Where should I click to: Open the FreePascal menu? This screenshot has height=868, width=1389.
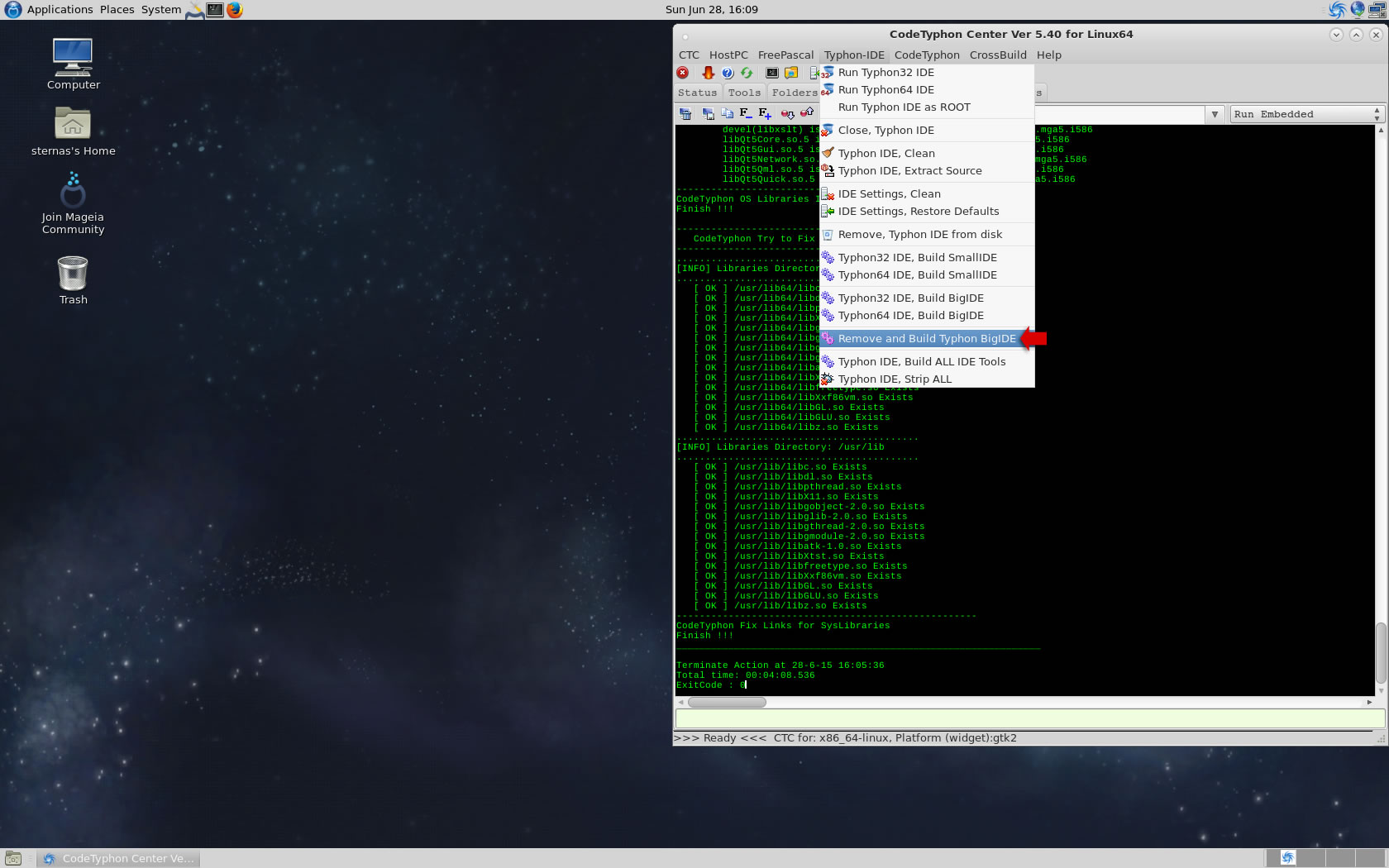click(785, 55)
